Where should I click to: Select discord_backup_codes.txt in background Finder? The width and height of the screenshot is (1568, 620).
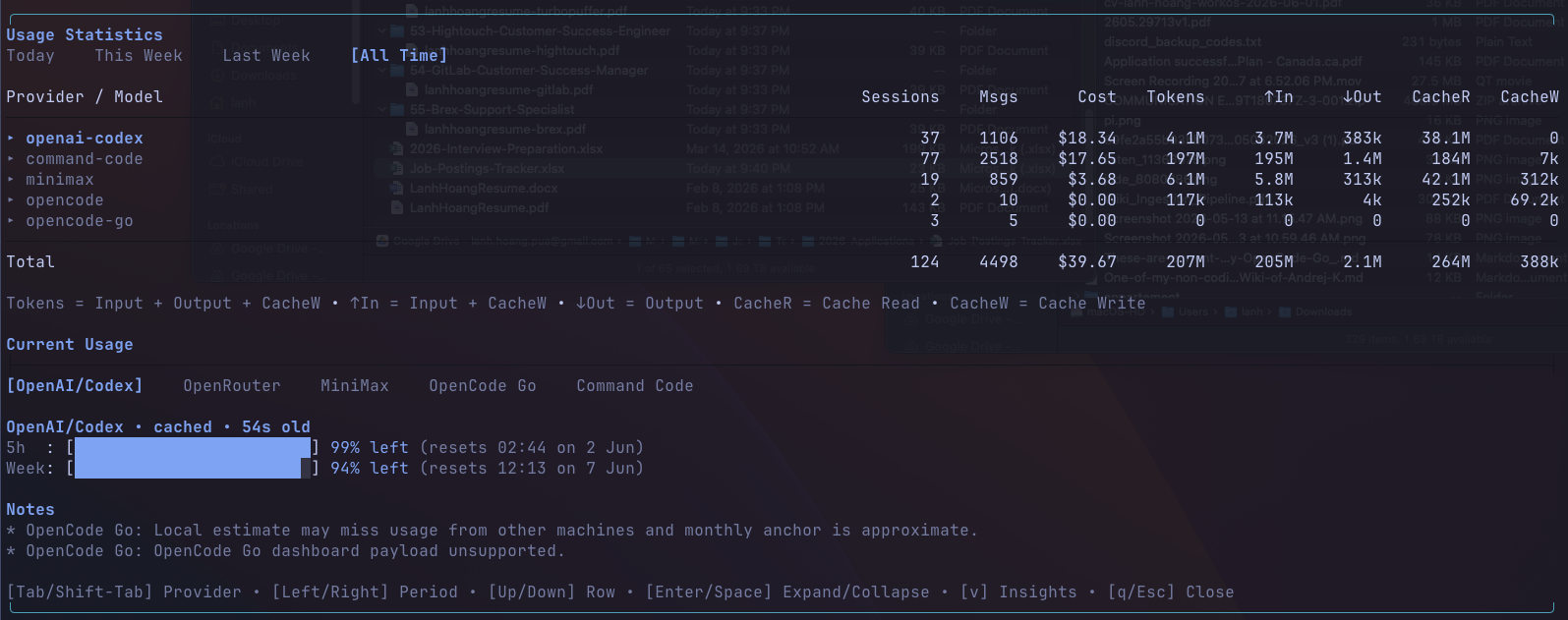point(1183,42)
